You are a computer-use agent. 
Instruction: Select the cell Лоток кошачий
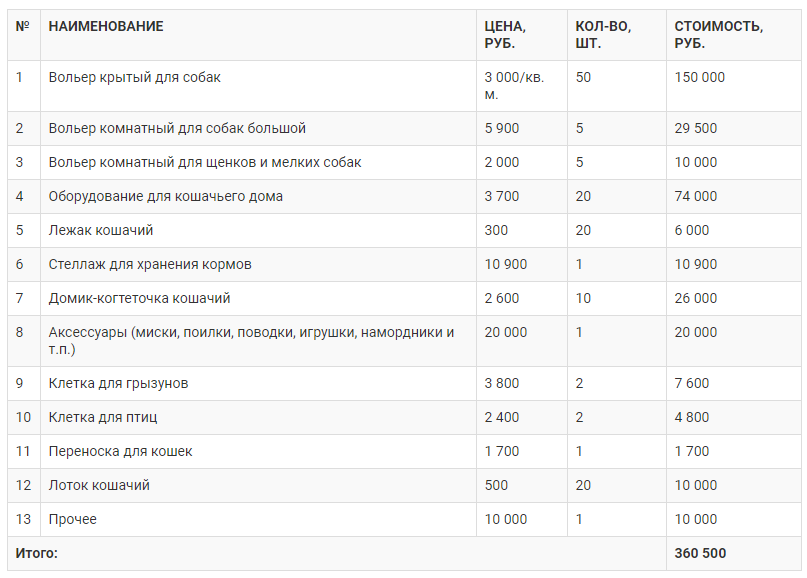point(258,485)
